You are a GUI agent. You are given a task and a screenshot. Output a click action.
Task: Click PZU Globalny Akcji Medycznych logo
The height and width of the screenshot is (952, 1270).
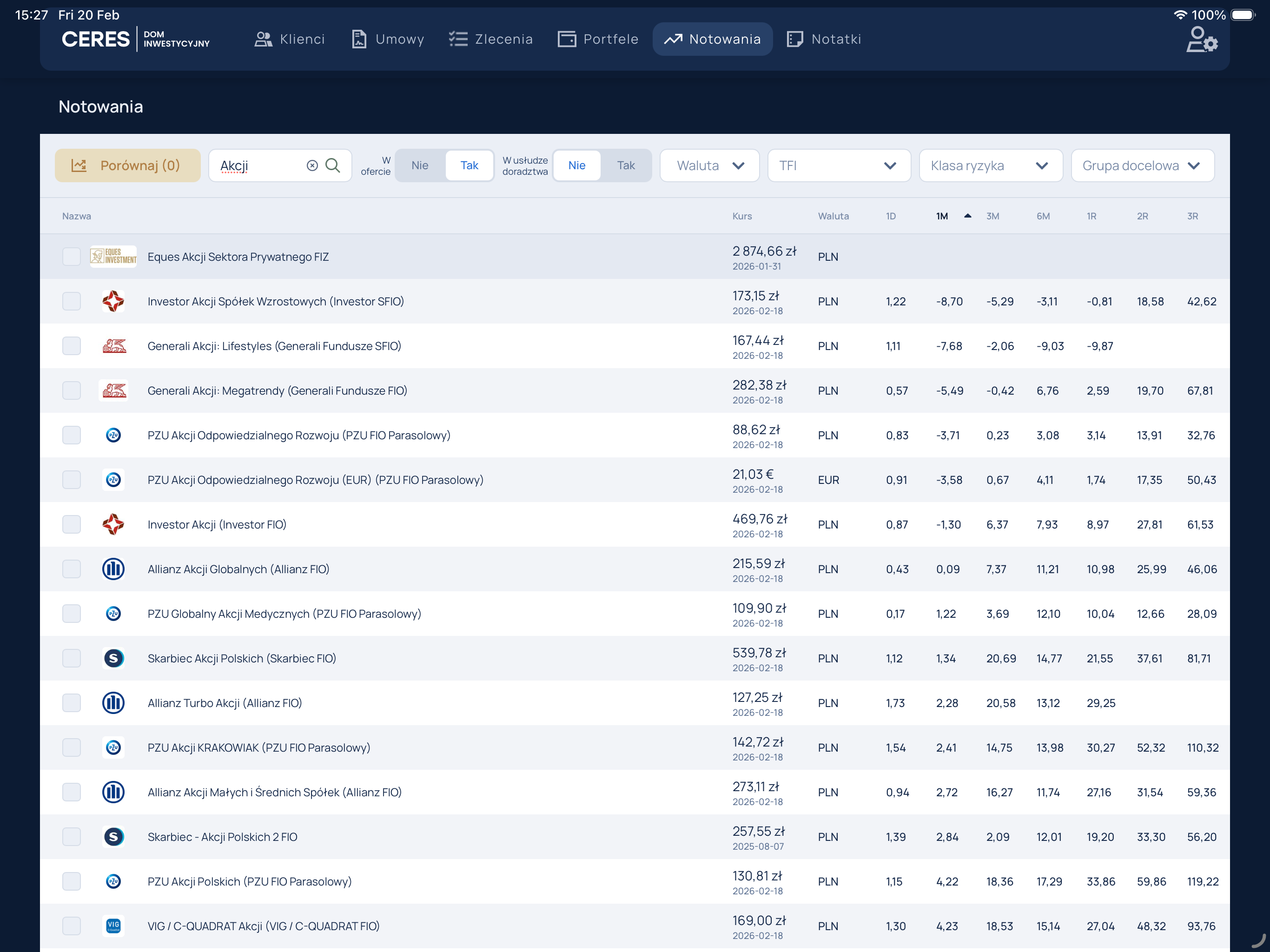pyautogui.click(x=113, y=614)
